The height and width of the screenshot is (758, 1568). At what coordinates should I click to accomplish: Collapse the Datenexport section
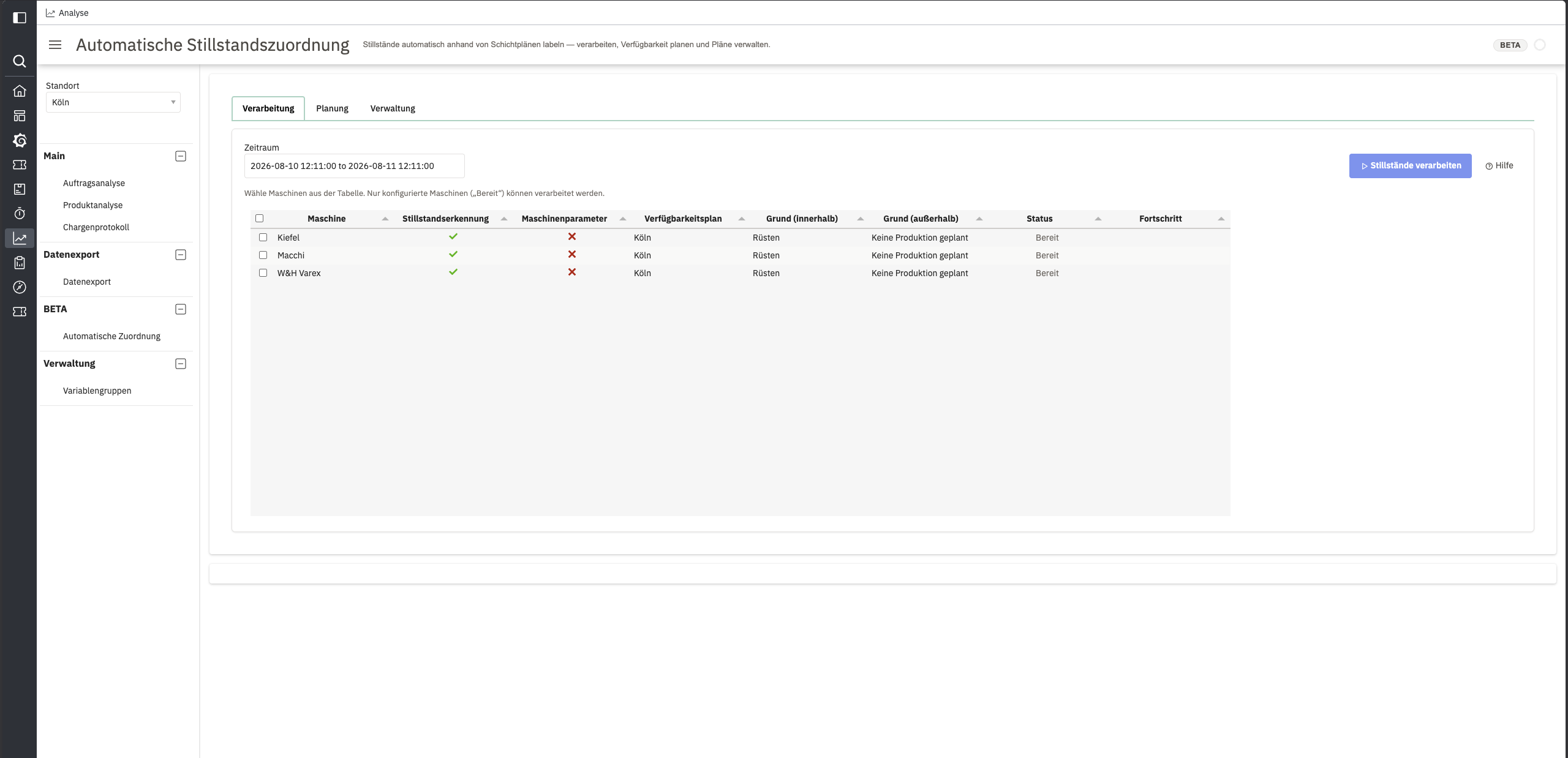(181, 255)
